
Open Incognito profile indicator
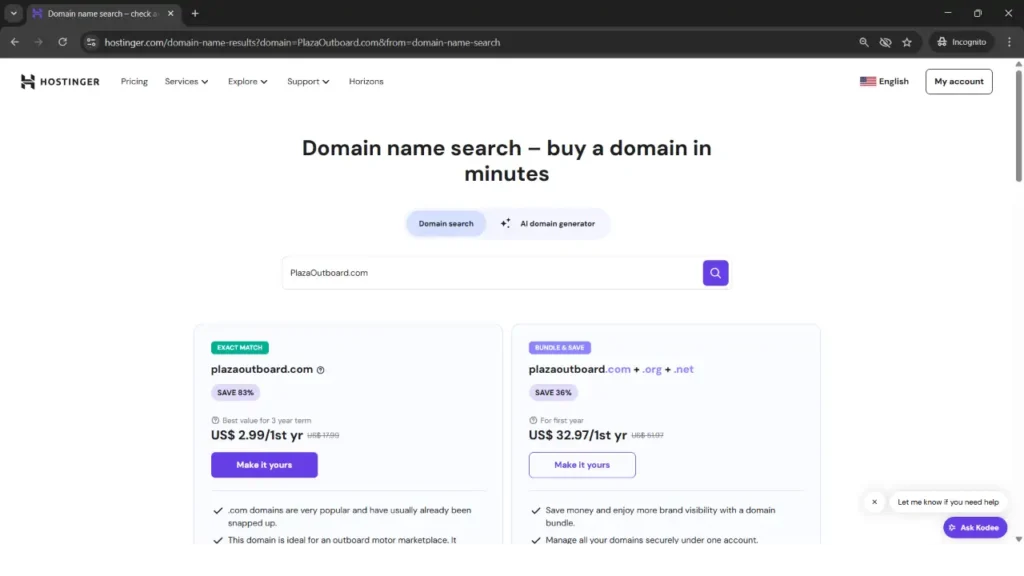coord(961,42)
